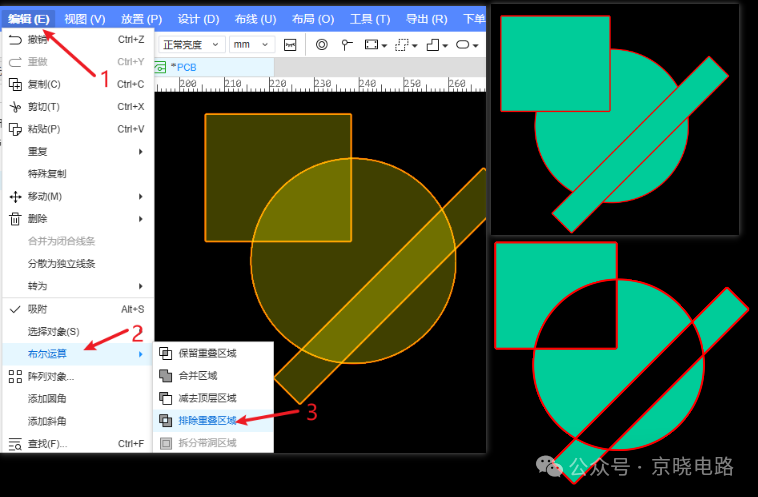Open the 工具 (T) menu
Screen dimensions: 758x497
(x=370, y=19)
